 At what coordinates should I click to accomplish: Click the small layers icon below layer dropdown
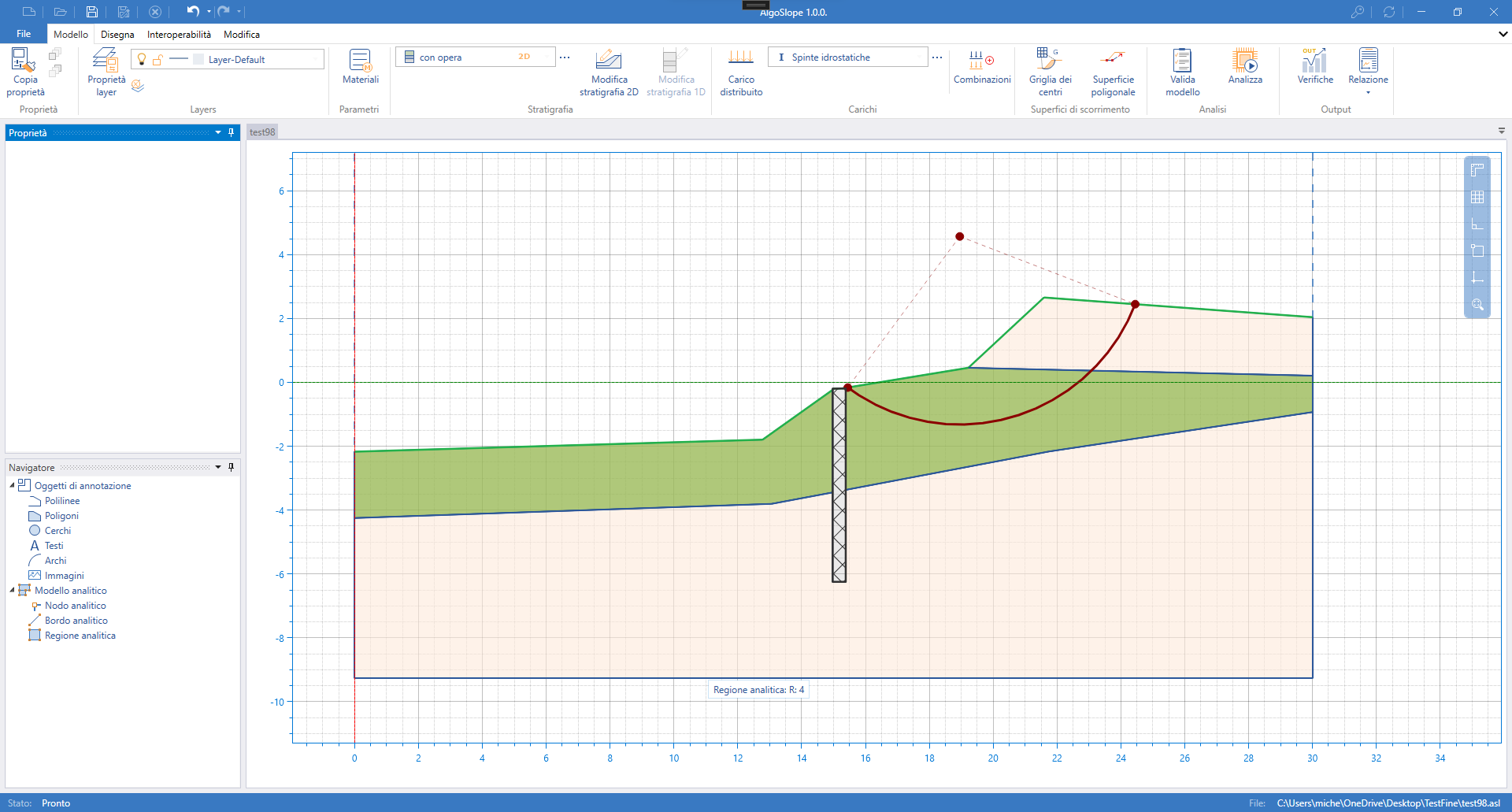click(x=138, y=86)
